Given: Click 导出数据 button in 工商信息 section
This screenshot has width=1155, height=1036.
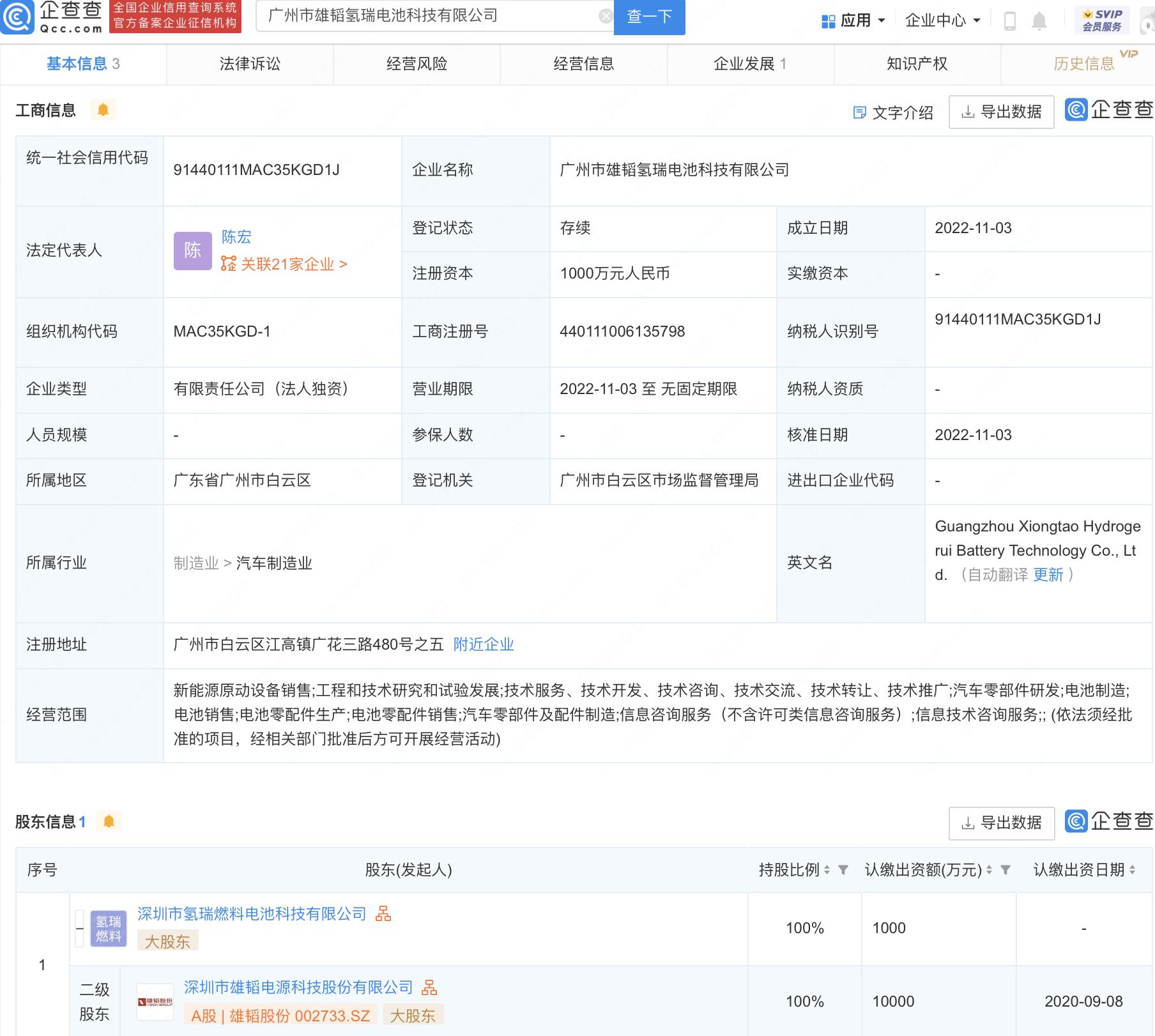Looking at the screenshot, I should [x=1001, y=112].
